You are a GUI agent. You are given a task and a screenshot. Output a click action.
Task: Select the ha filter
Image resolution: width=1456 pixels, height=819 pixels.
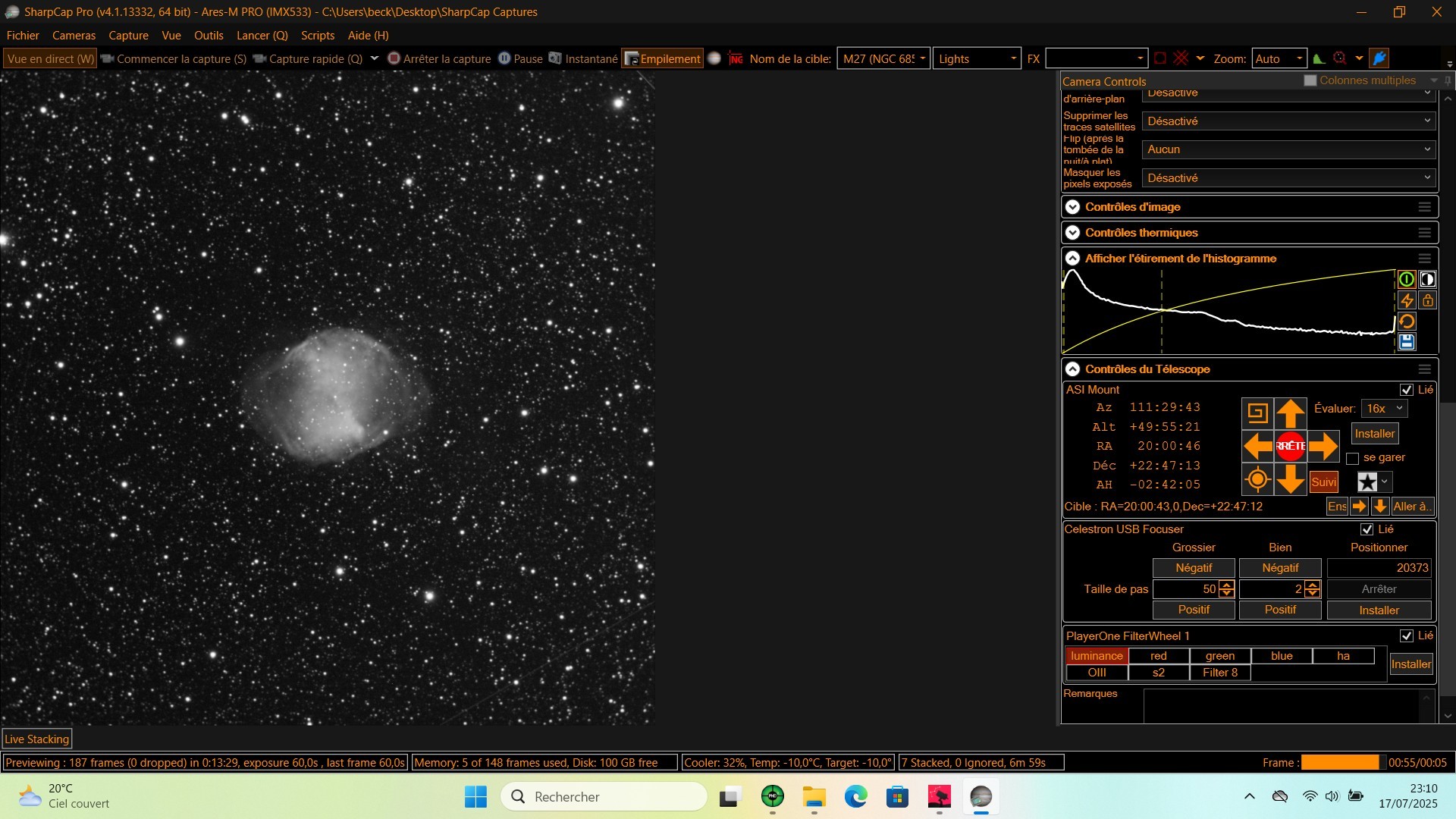tap(1343, 656)
